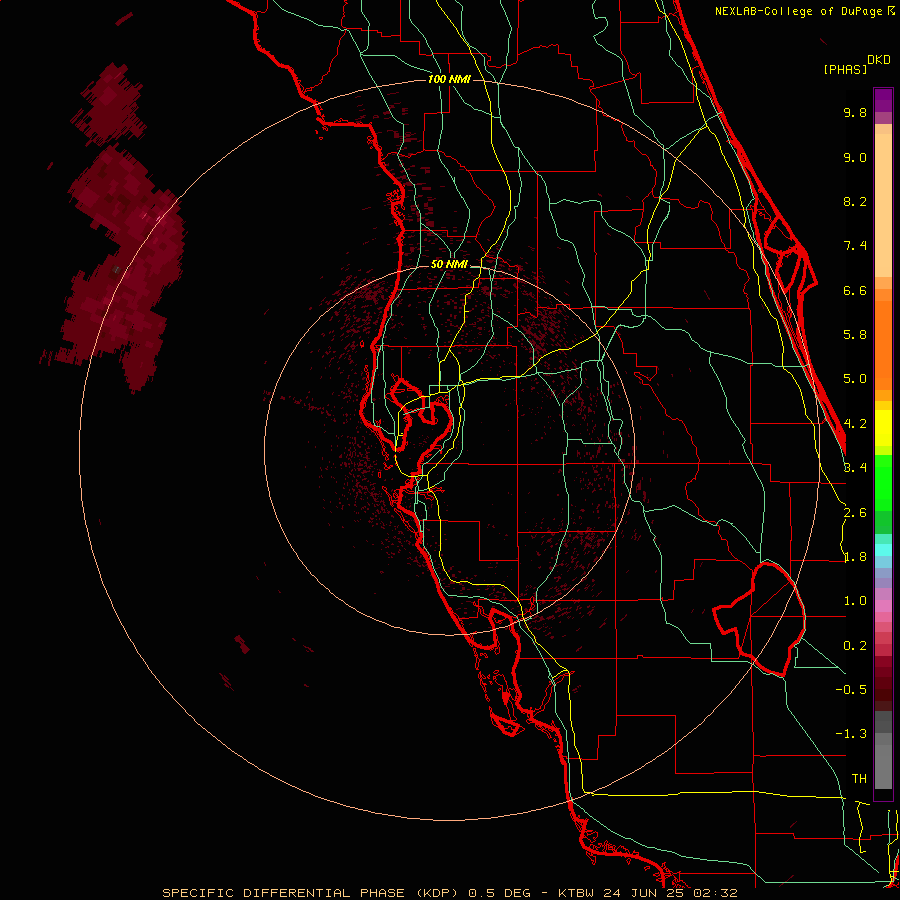The width and height of the screenshot is (900, 900).
Task: Click the 5.8 scale value
Action: point(855,335)
